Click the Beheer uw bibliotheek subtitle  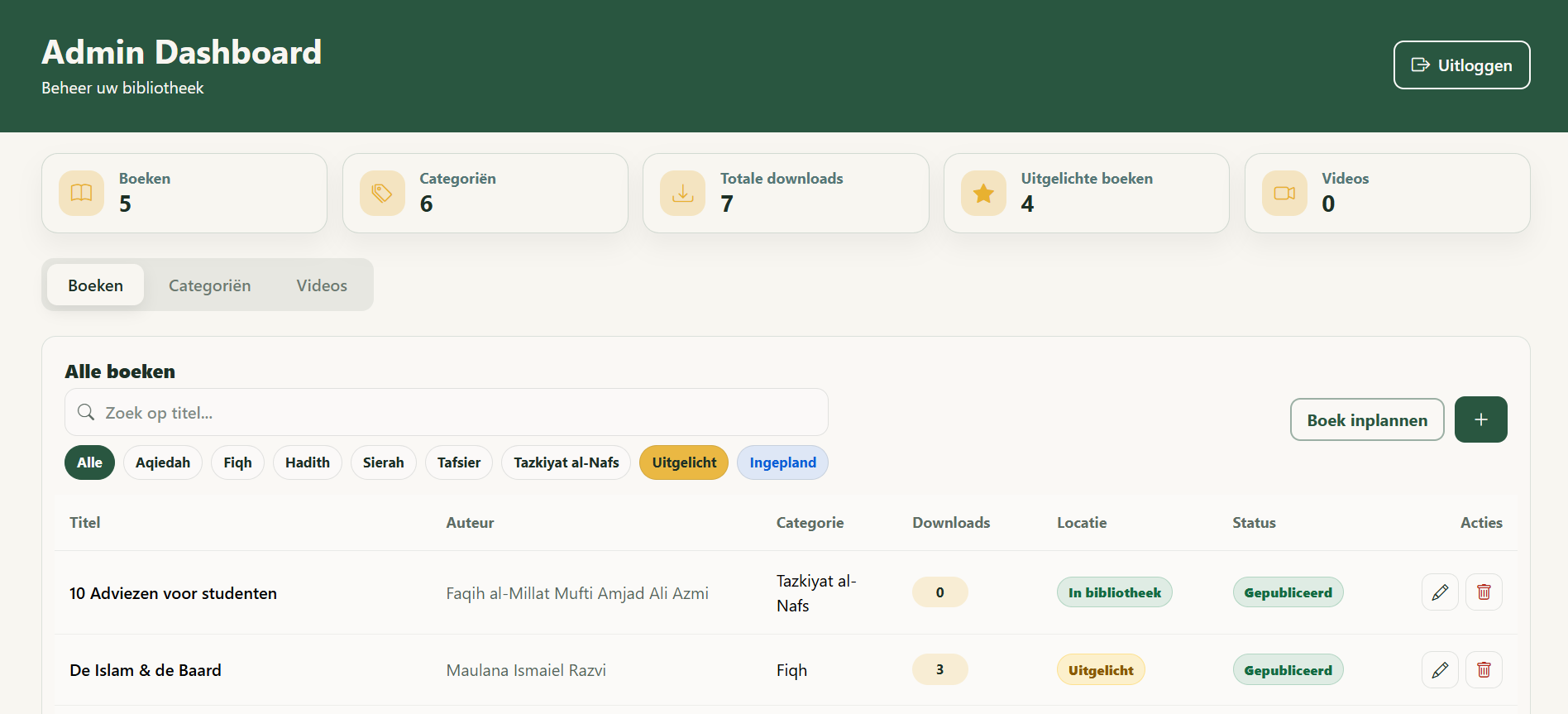click(122, 88)
